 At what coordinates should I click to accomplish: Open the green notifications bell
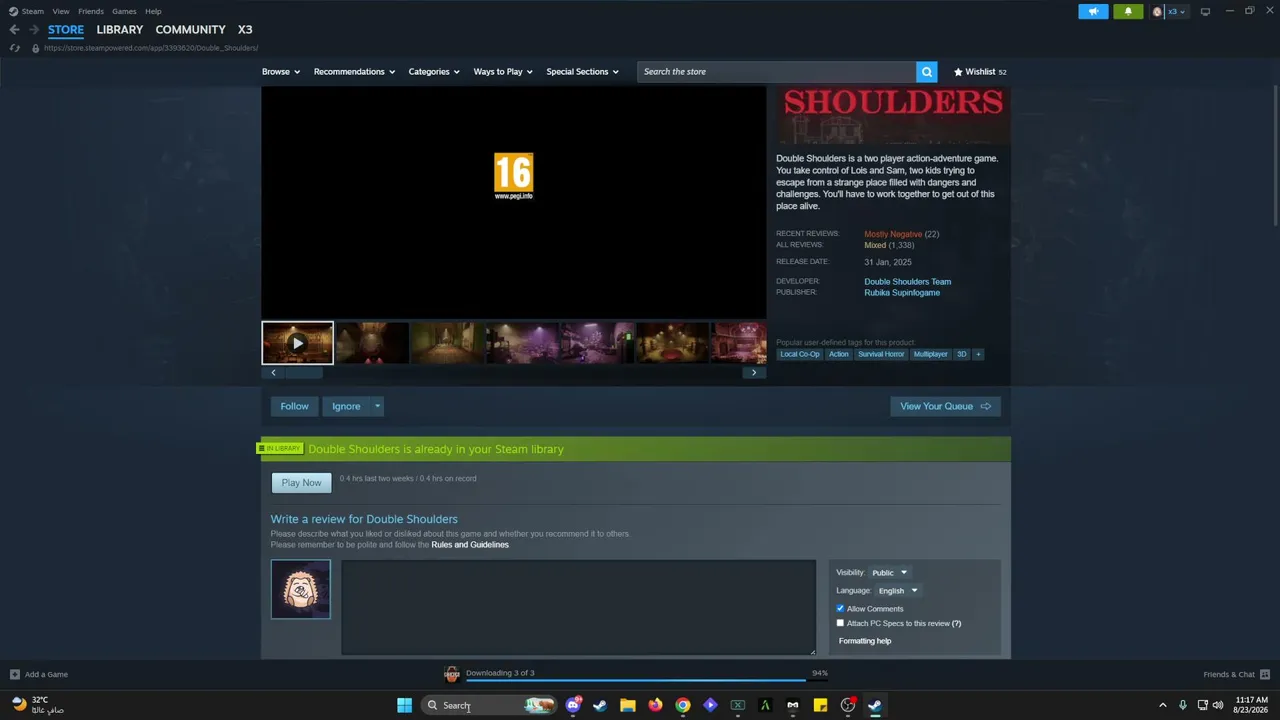pos(1128,12)
